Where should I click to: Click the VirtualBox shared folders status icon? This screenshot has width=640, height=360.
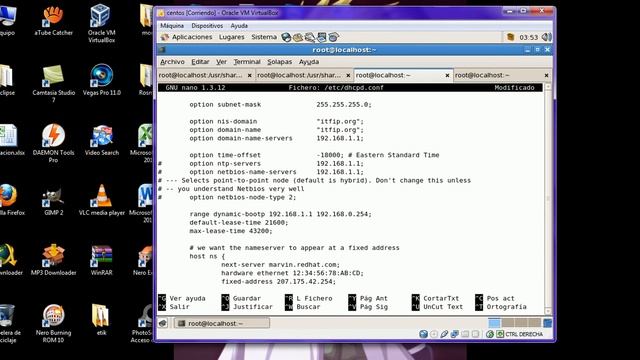(x=465, y=334)
